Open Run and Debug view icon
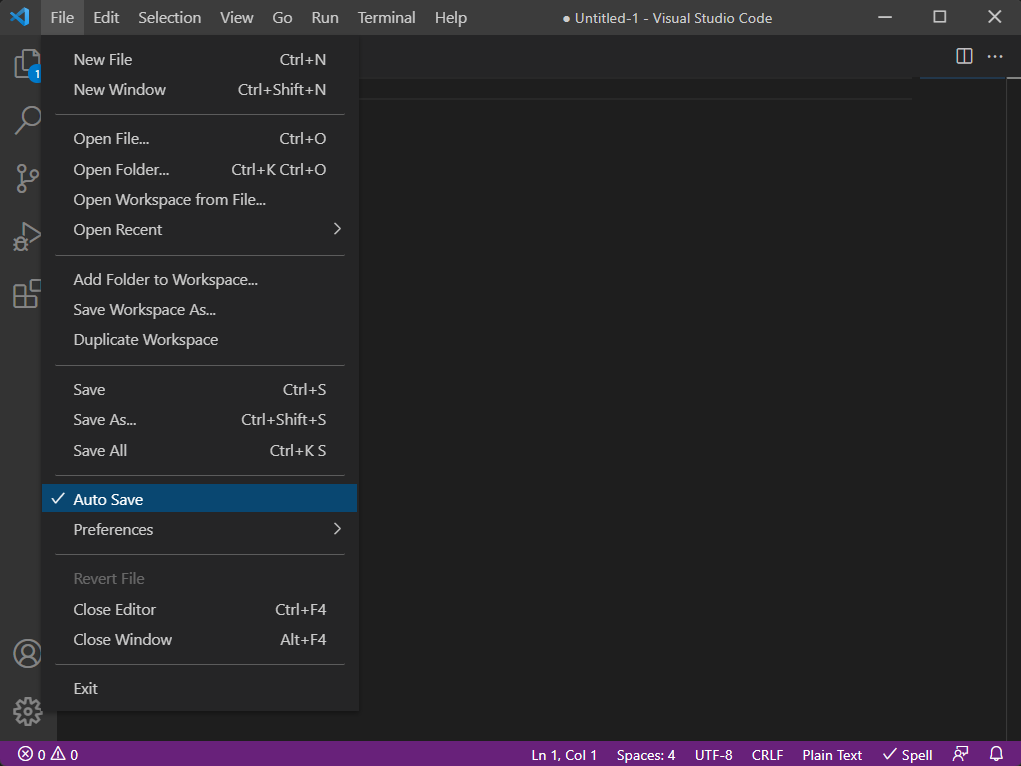This screenshot has width=1021, height=766. point(27,236)
